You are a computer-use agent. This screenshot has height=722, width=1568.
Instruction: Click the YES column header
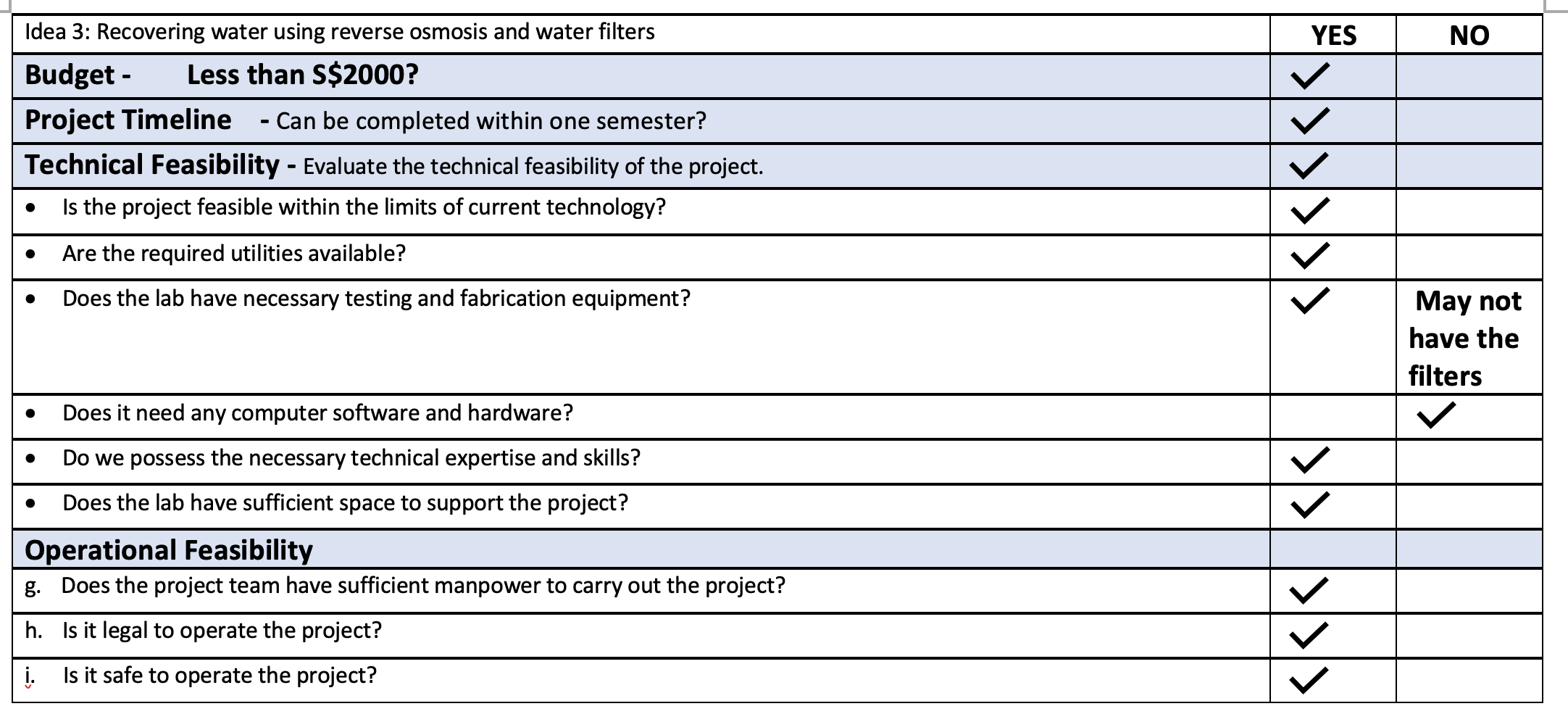pyautogui.click(x=1333, y=35)
